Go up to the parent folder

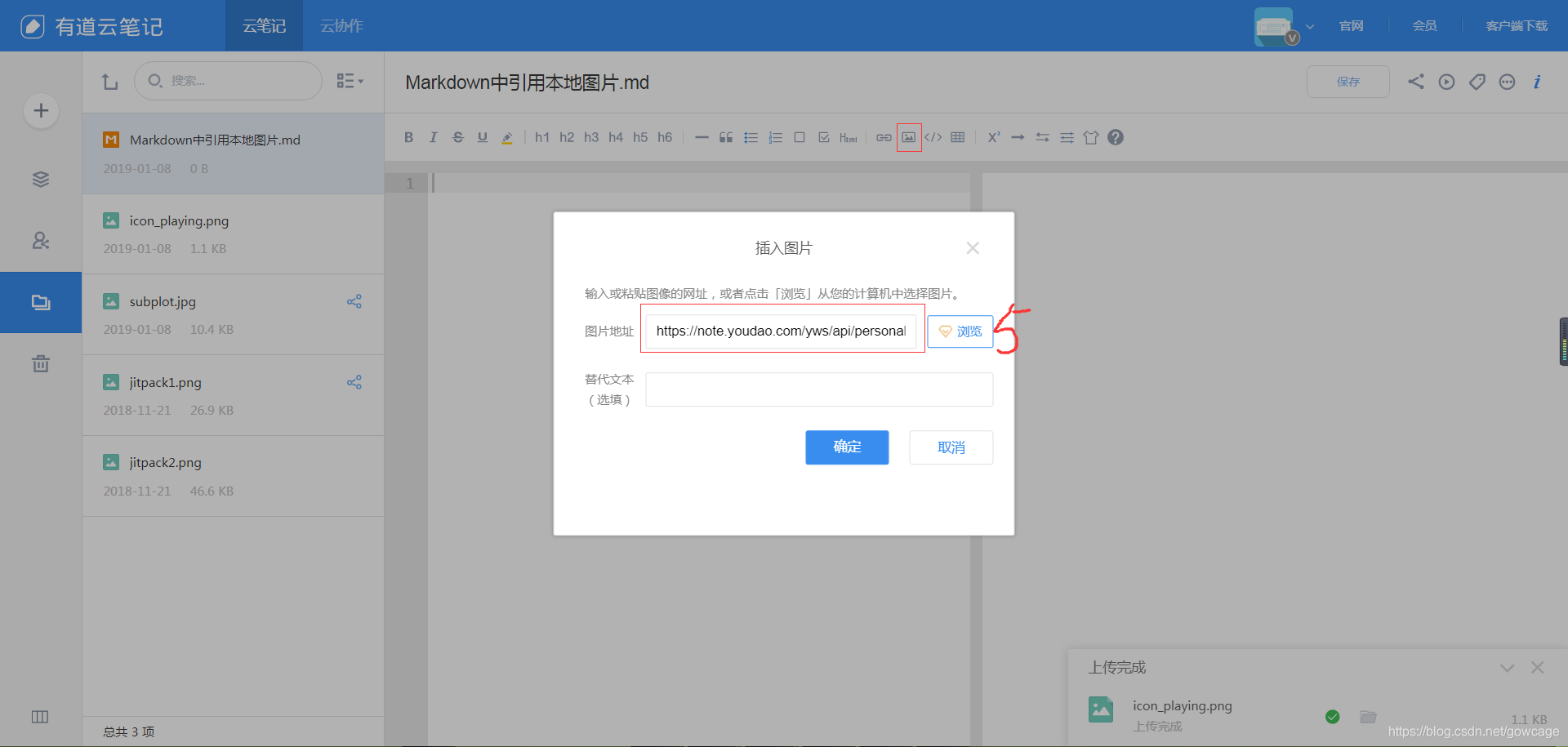click(x=109, y=81)
